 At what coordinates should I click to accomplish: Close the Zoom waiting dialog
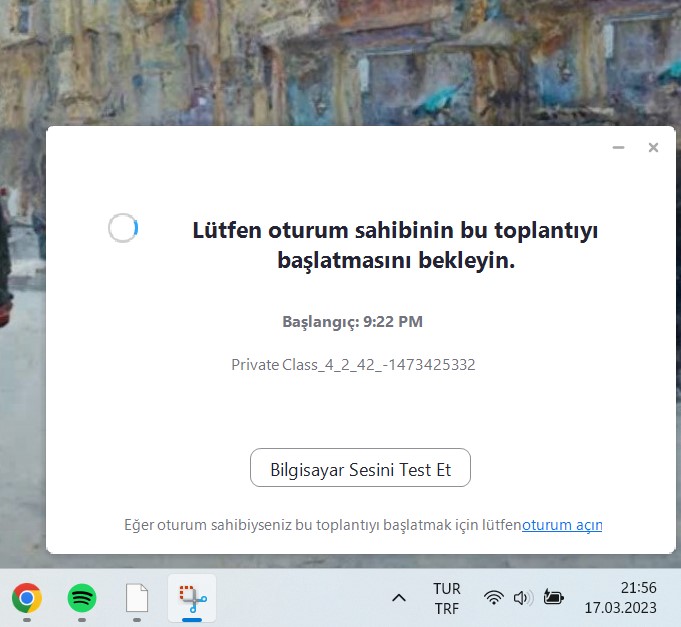pyautogui.click(x=653, y=148)
